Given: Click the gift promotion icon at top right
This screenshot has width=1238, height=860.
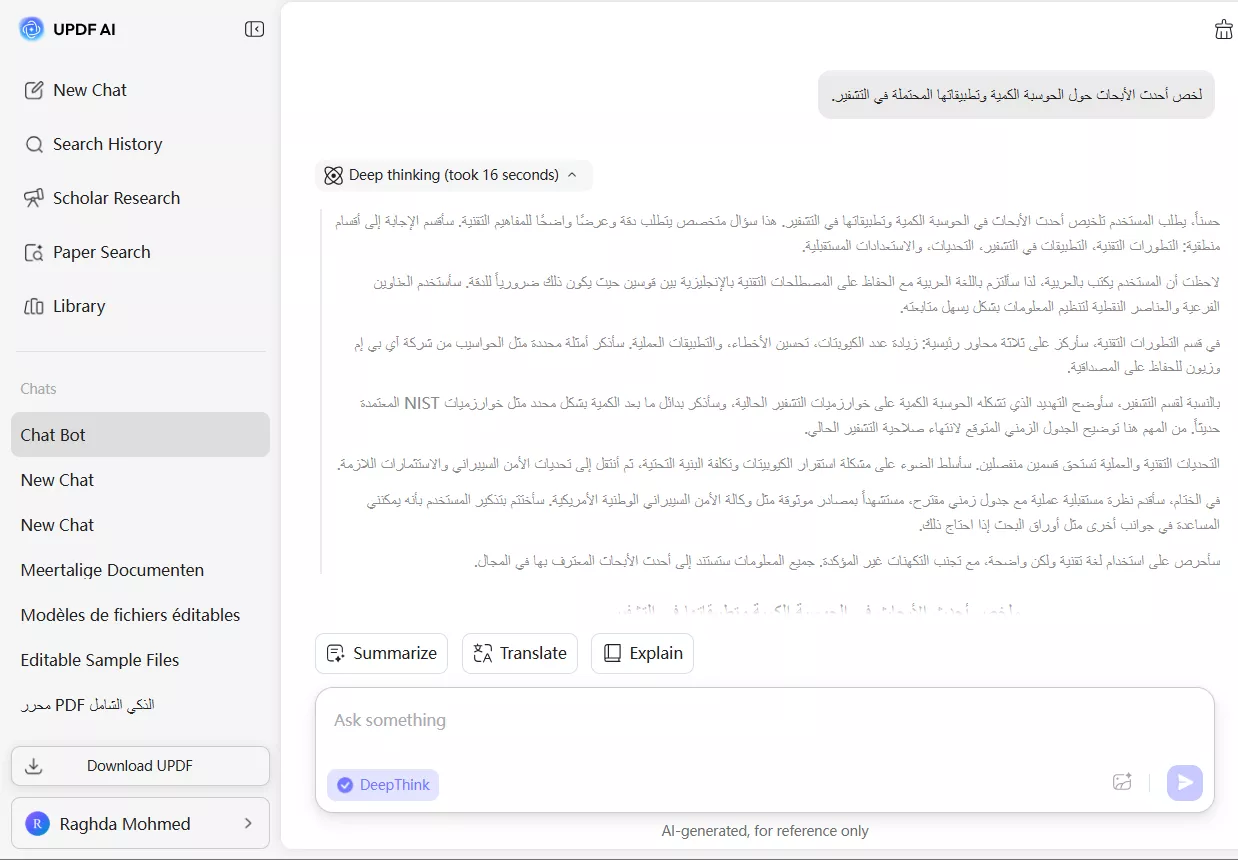Looking at the screenshot, I should click(x=1223, y=29).
